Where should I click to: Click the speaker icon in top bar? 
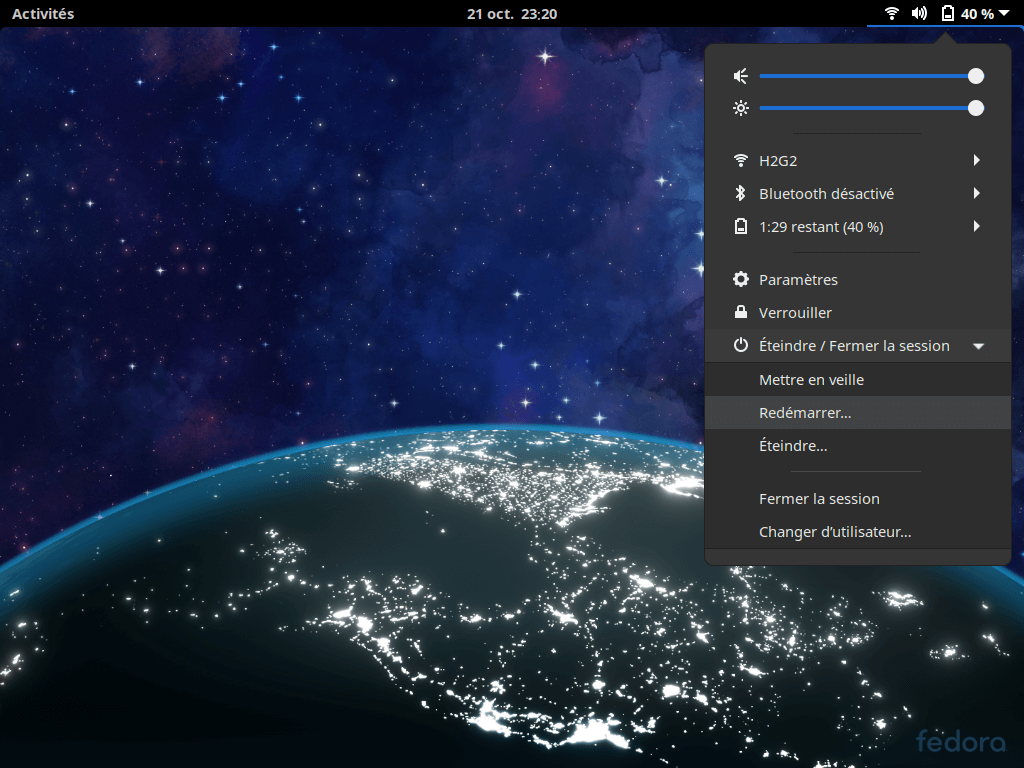(x=919, y=13)
